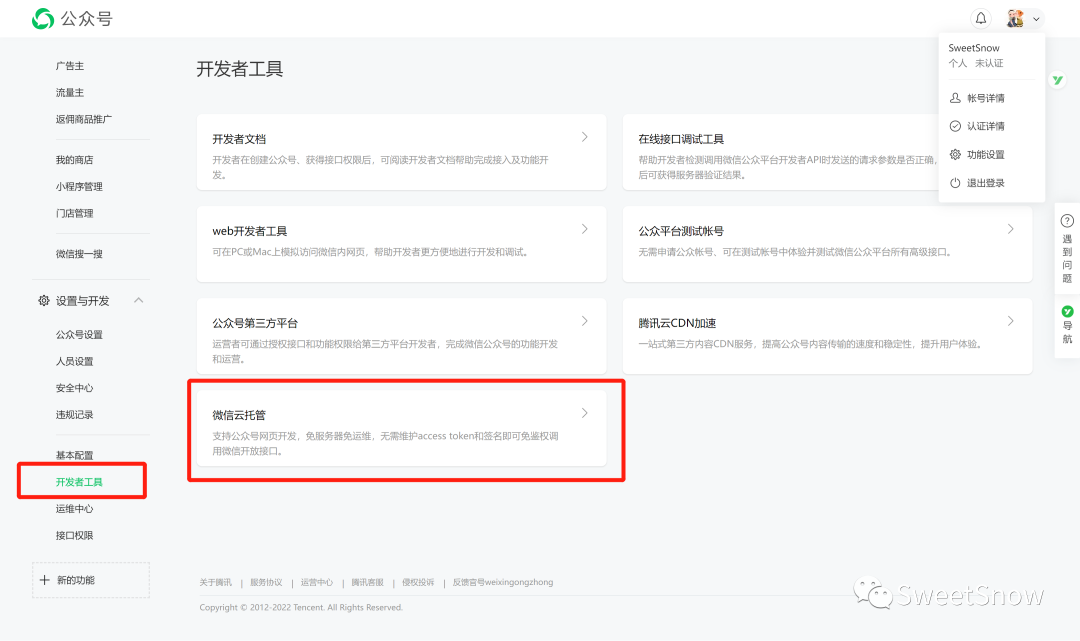The width and height of the screenshot is (1080, 641).
Task: Open the 微信云托管 card title
Action: (239, 415)
